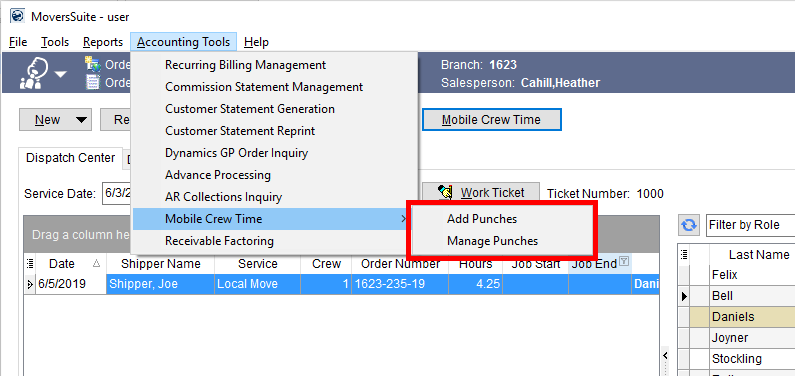Click order number 1623-235-19 cell

[400, 284]
